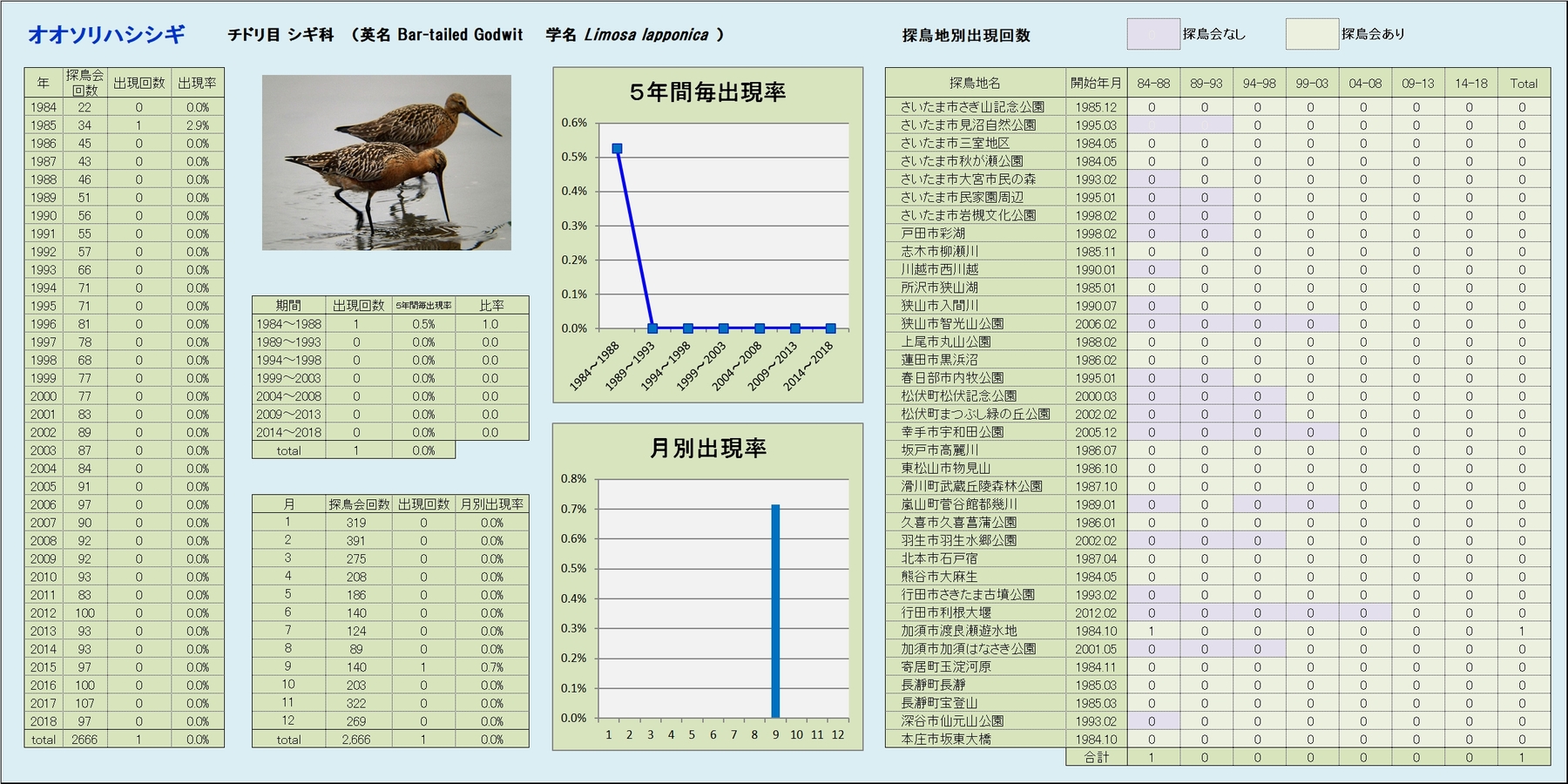The image size is (1568, 784).
Task: Select the cell 寄居町玉淀河原
Action: tap(975, 667)
